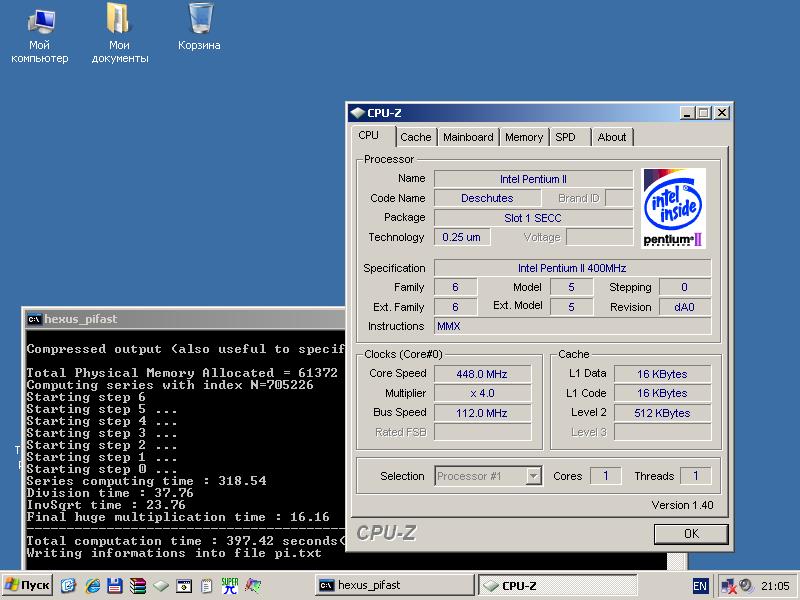
Task: Click the Level 2 cache value 512 KBytes
Action: point(662,413)
